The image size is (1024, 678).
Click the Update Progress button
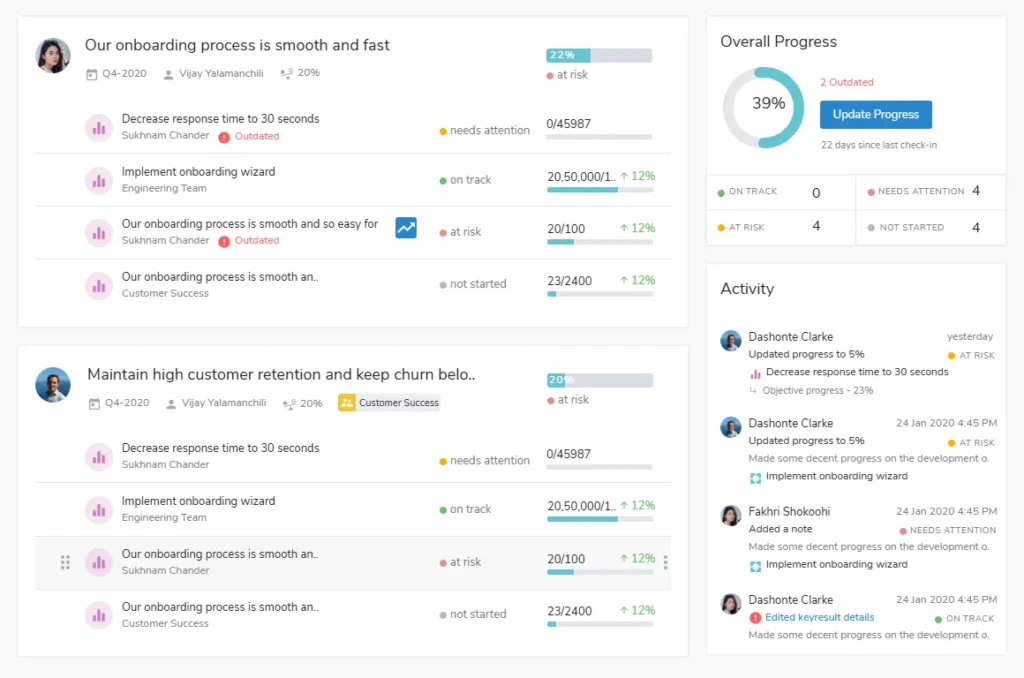click(x=875, y=114)
